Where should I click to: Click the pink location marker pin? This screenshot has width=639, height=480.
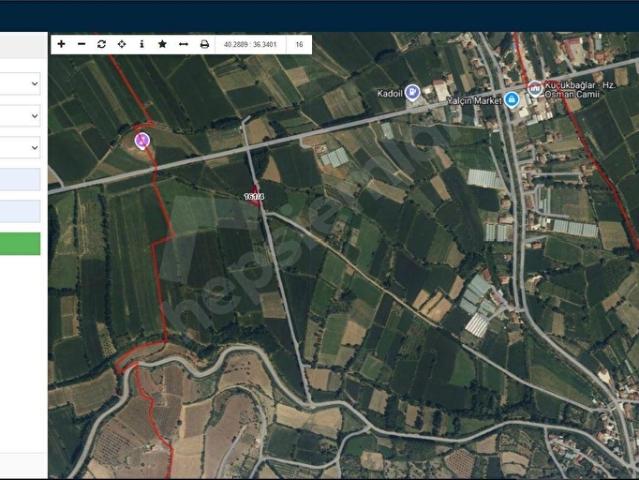click(x=142, y=141)
